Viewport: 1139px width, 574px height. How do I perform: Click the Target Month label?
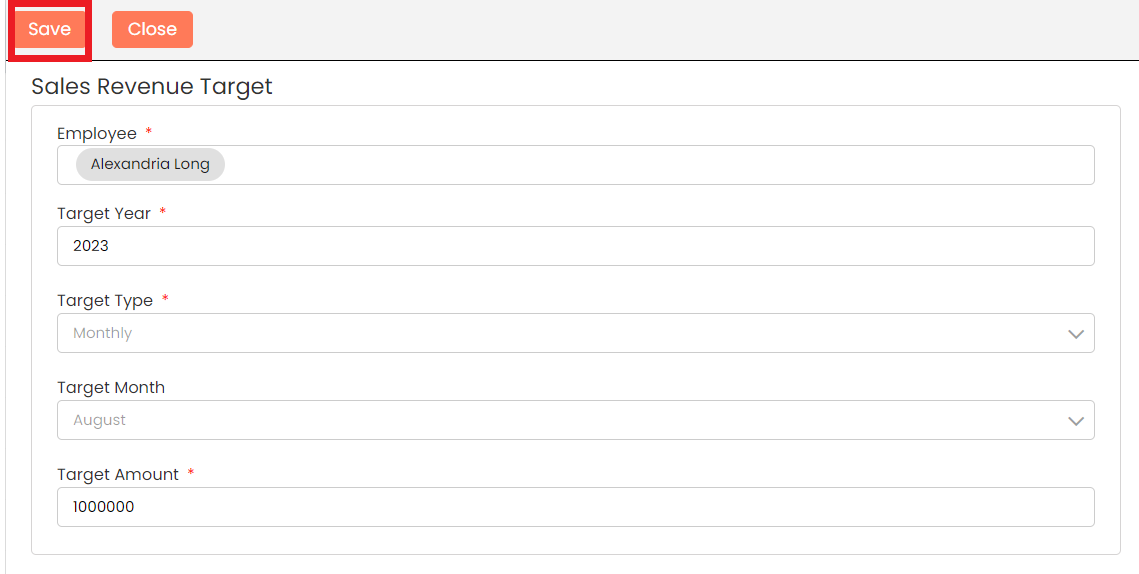pos(111,388)
